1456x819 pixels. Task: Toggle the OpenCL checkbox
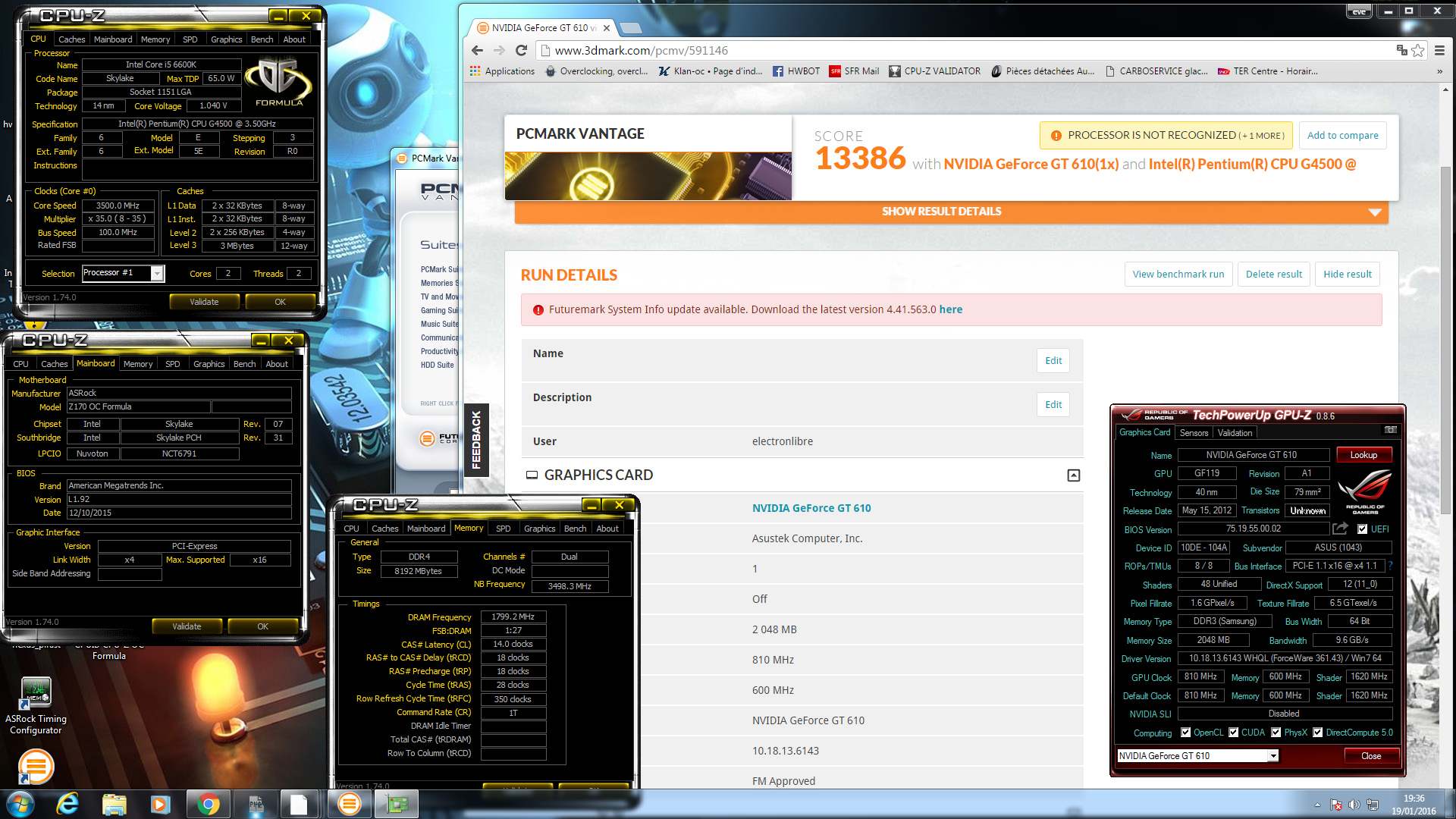1185,733
